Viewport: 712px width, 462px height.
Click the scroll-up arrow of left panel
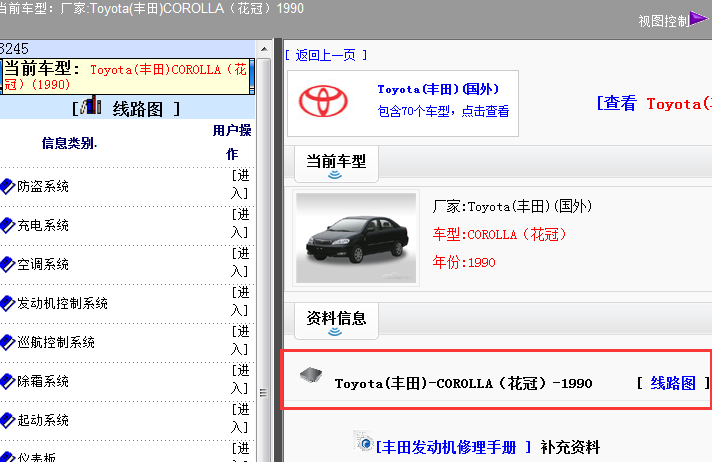pyautogui.click(x=264, y=49)
